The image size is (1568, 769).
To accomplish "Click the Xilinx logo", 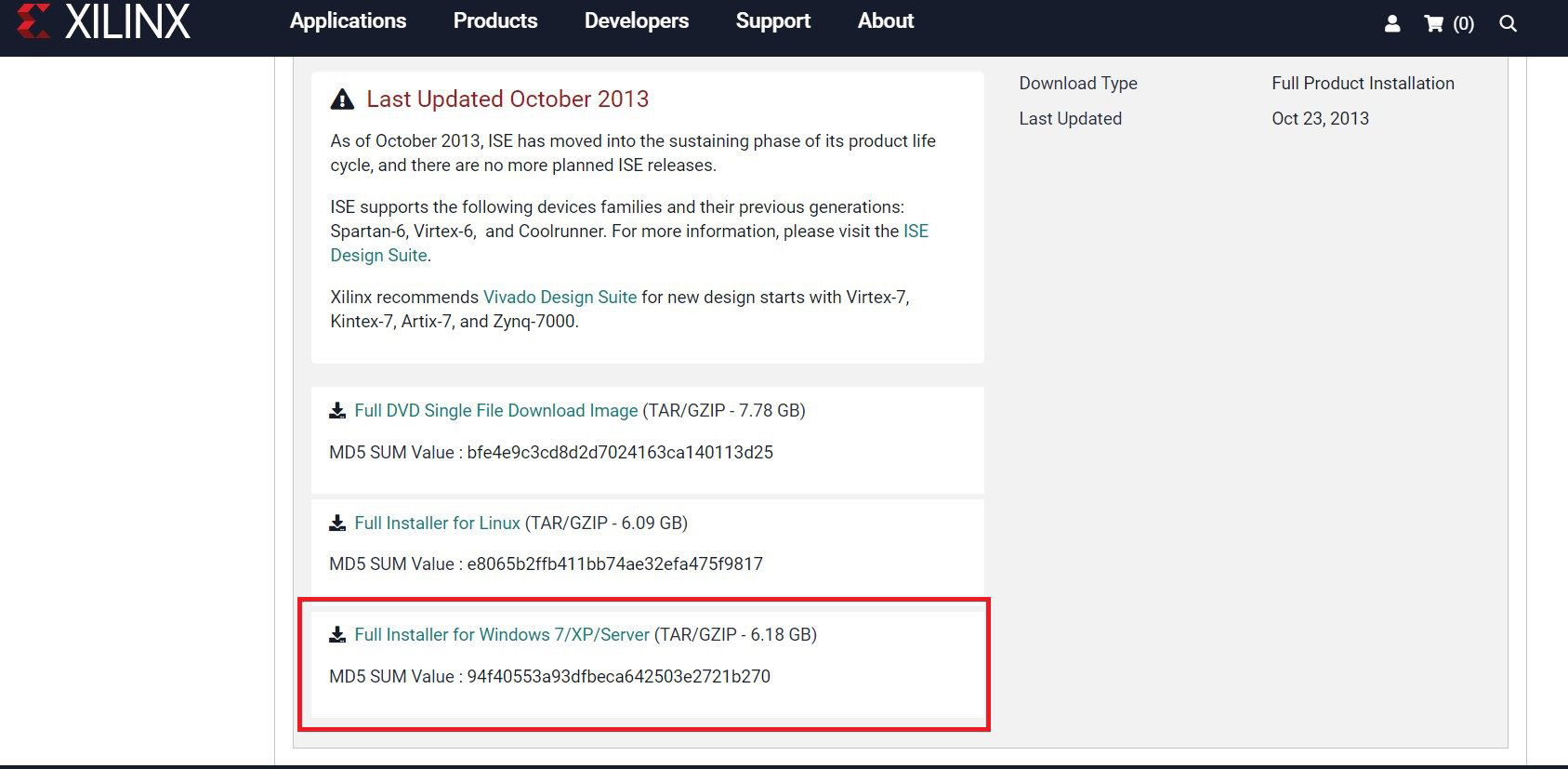I will coord(103,20).
